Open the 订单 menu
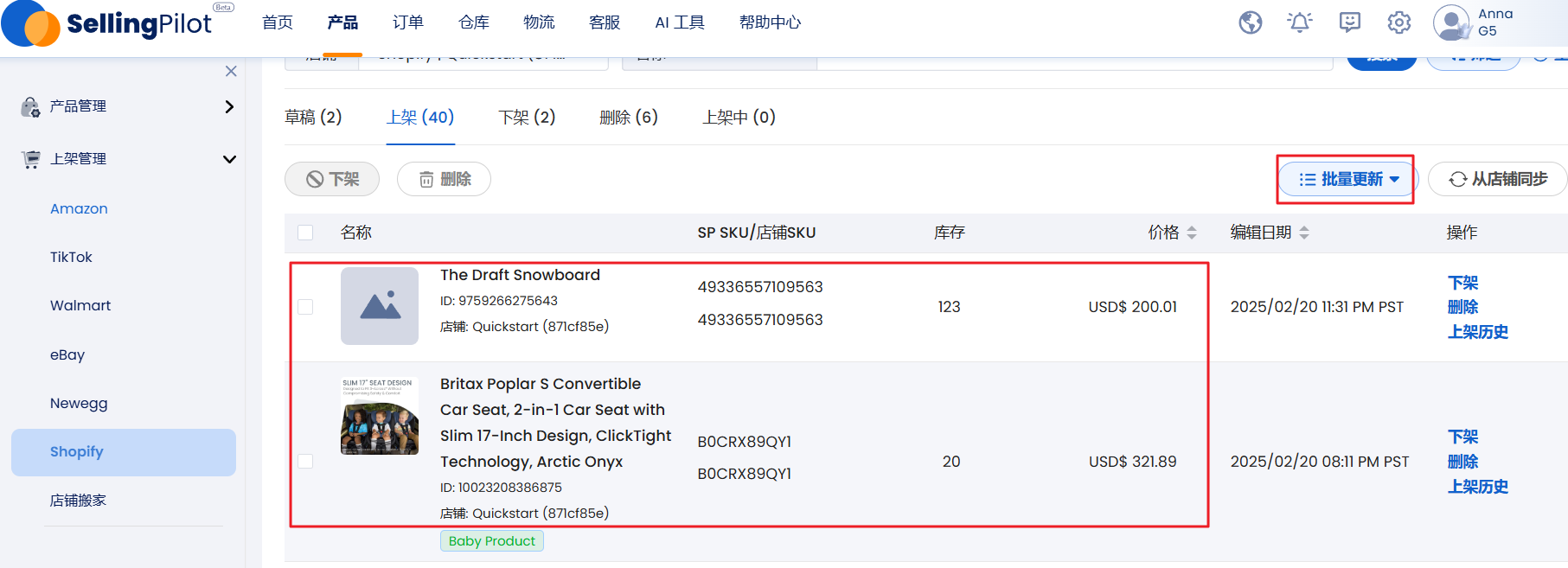Viewport: 1568px width, 568px height. [408, 22]
